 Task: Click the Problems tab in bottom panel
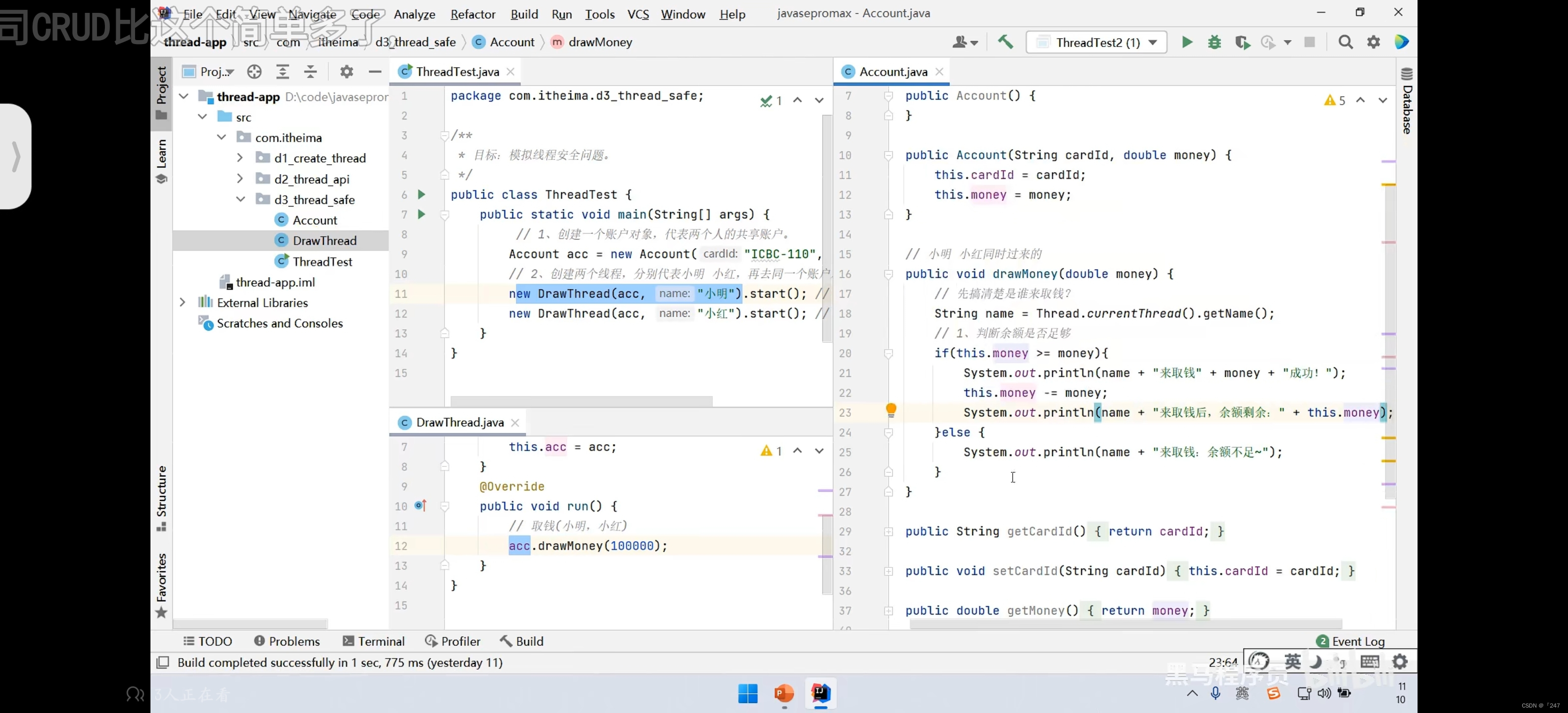[287, 641]
